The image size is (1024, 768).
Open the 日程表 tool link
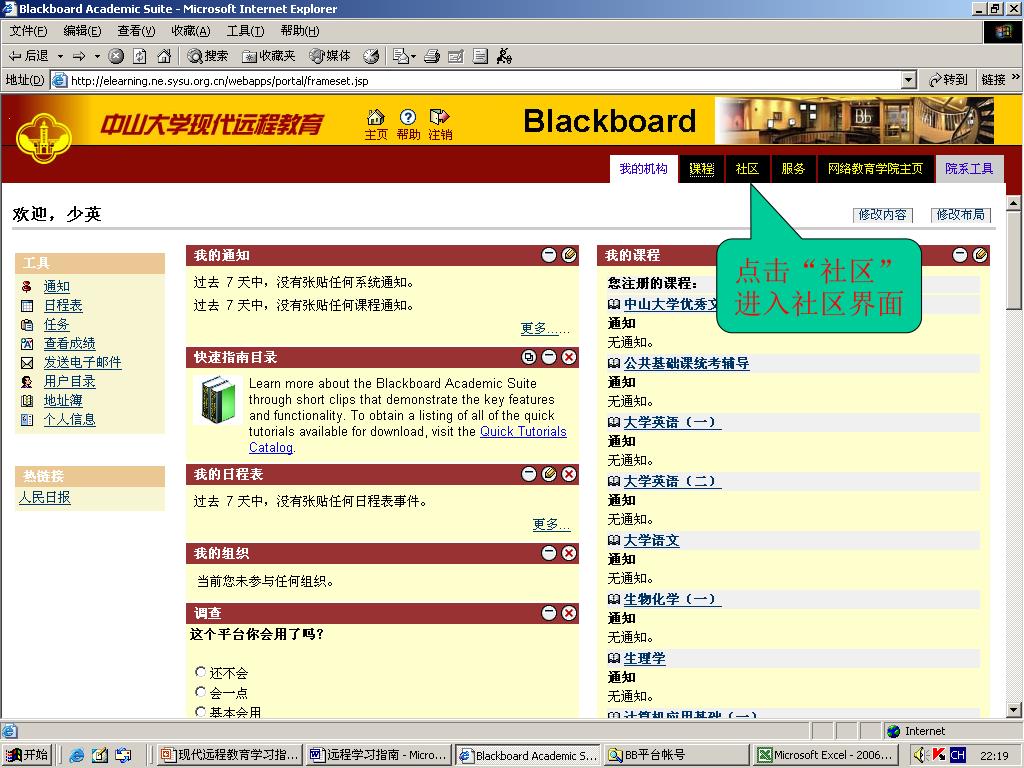point(63,305)
